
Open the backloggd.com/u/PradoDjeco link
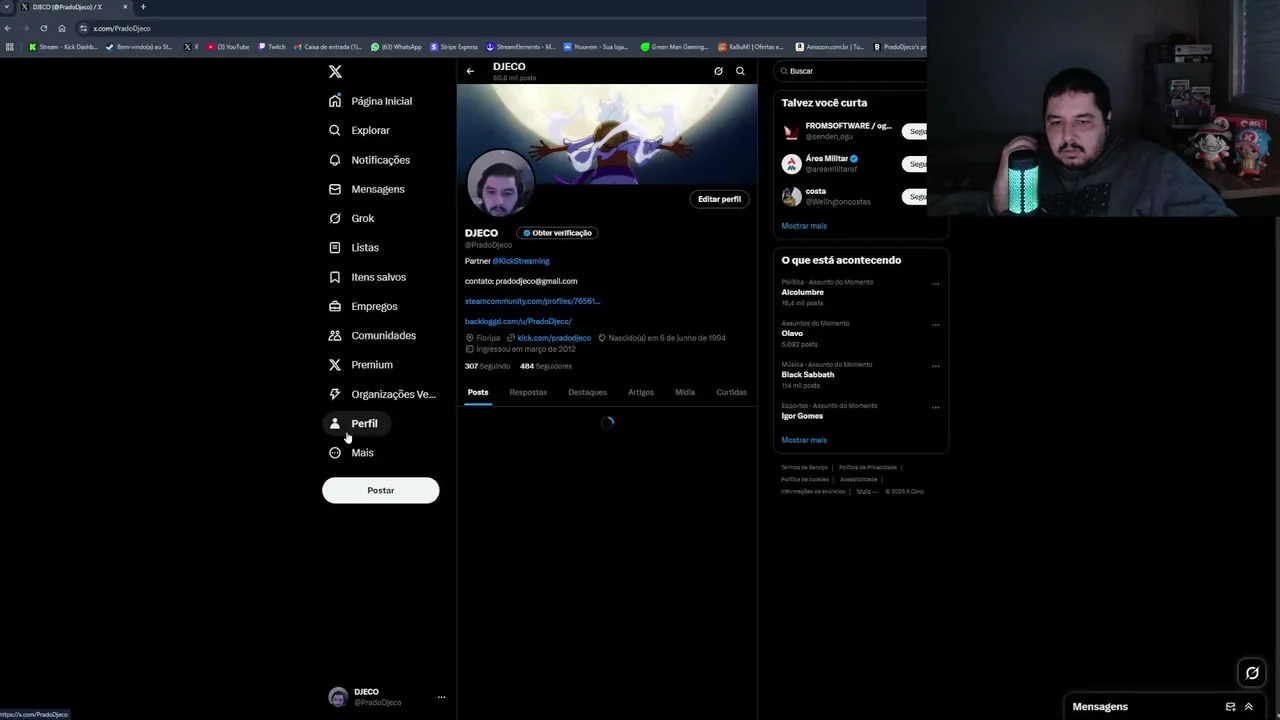point(518,321)
